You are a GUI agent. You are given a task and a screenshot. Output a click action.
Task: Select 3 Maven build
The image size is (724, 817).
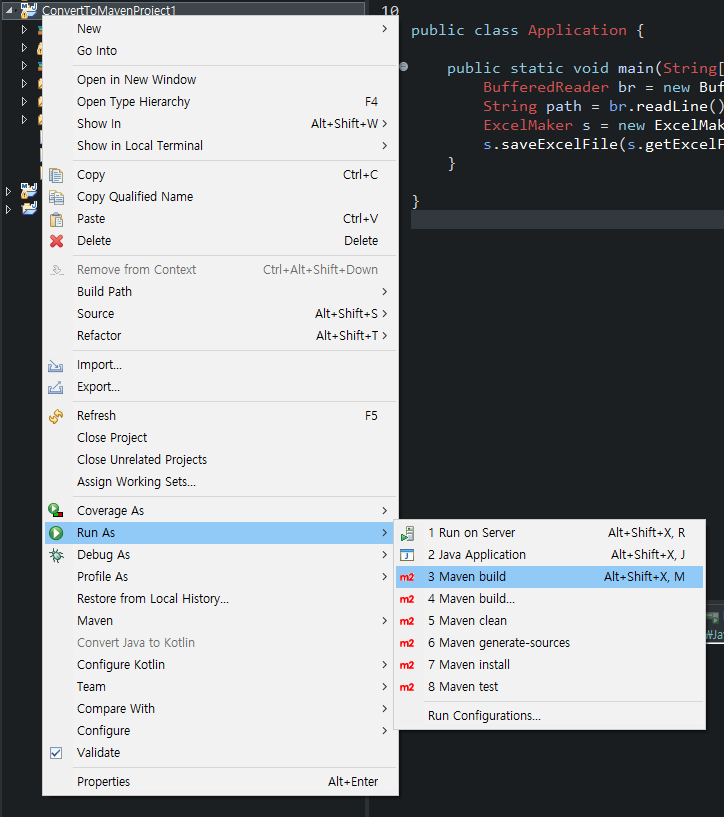coord(550,577)
